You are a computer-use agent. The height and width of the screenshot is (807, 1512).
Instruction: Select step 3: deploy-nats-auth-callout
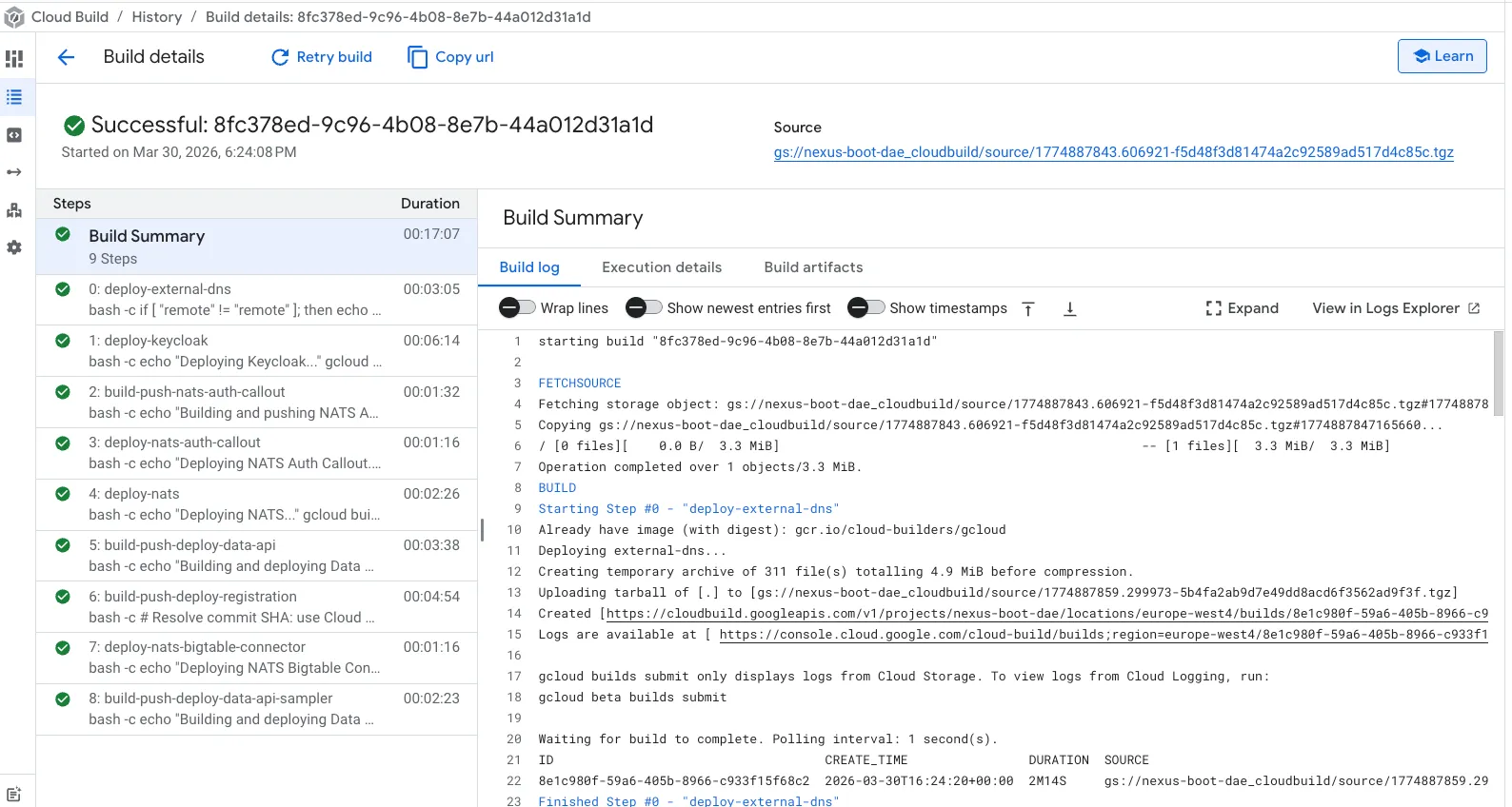[x=256, y=453]
